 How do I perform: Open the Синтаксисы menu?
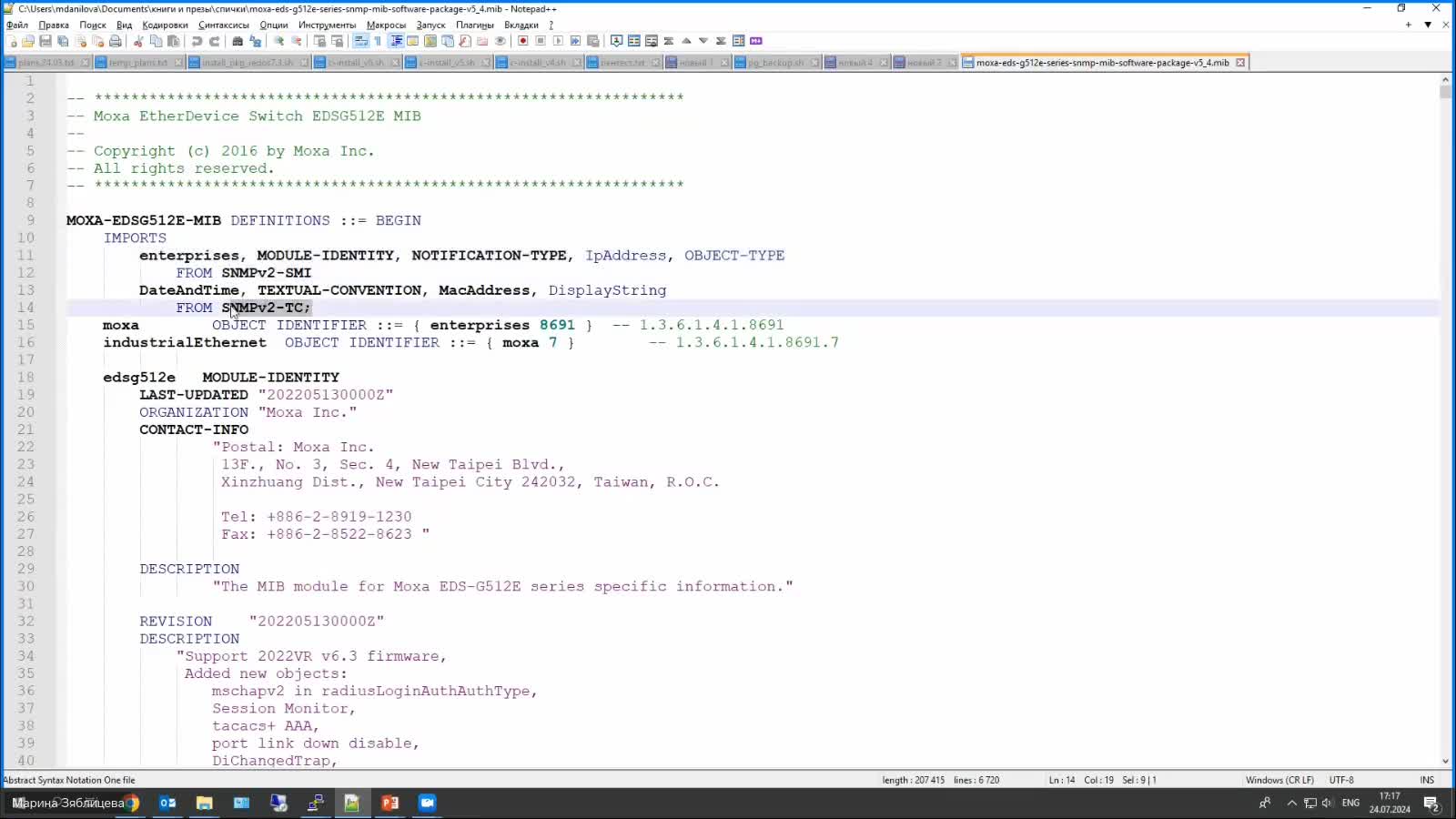(223, 25)
